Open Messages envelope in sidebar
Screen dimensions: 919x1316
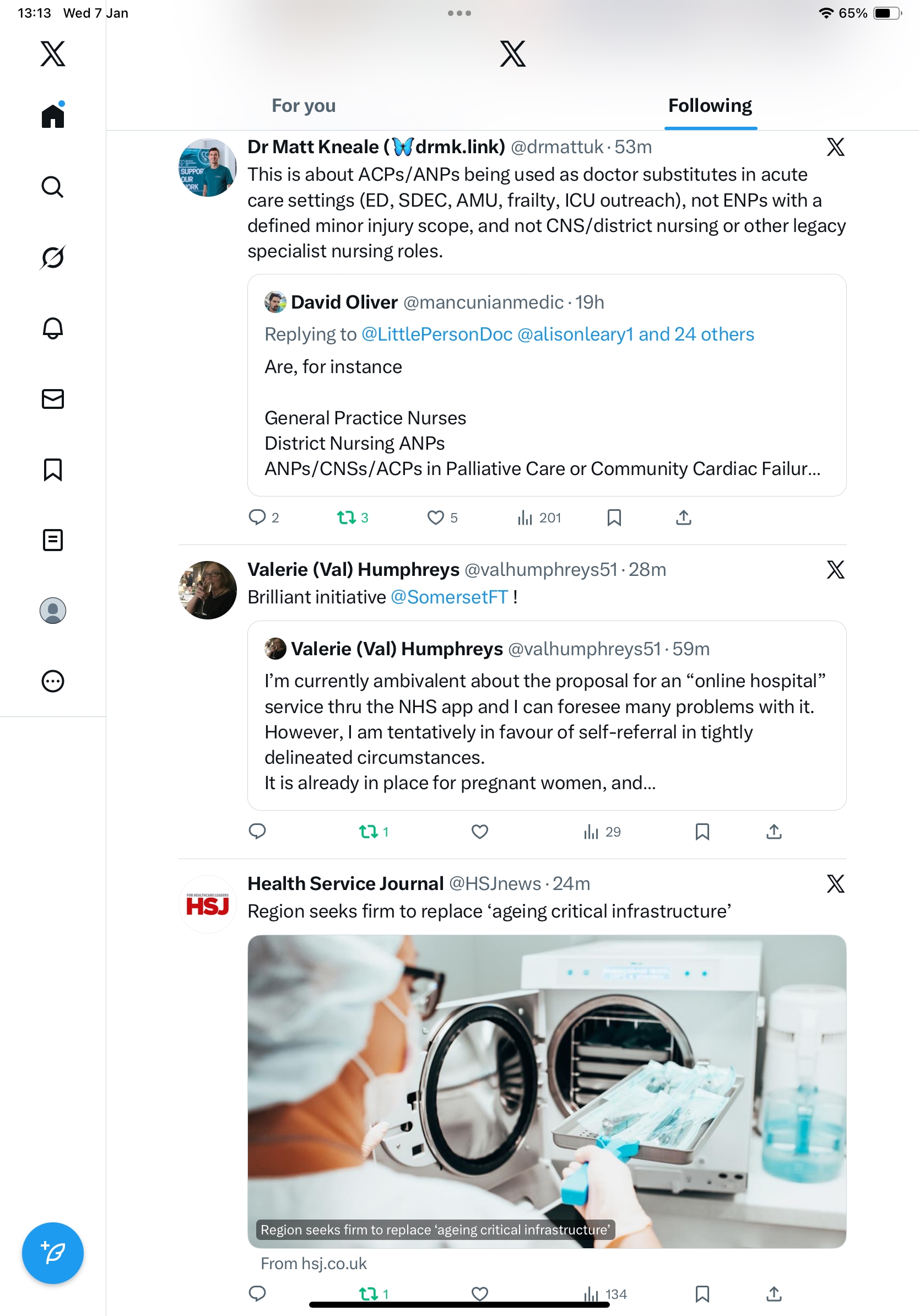pos(53,399)
